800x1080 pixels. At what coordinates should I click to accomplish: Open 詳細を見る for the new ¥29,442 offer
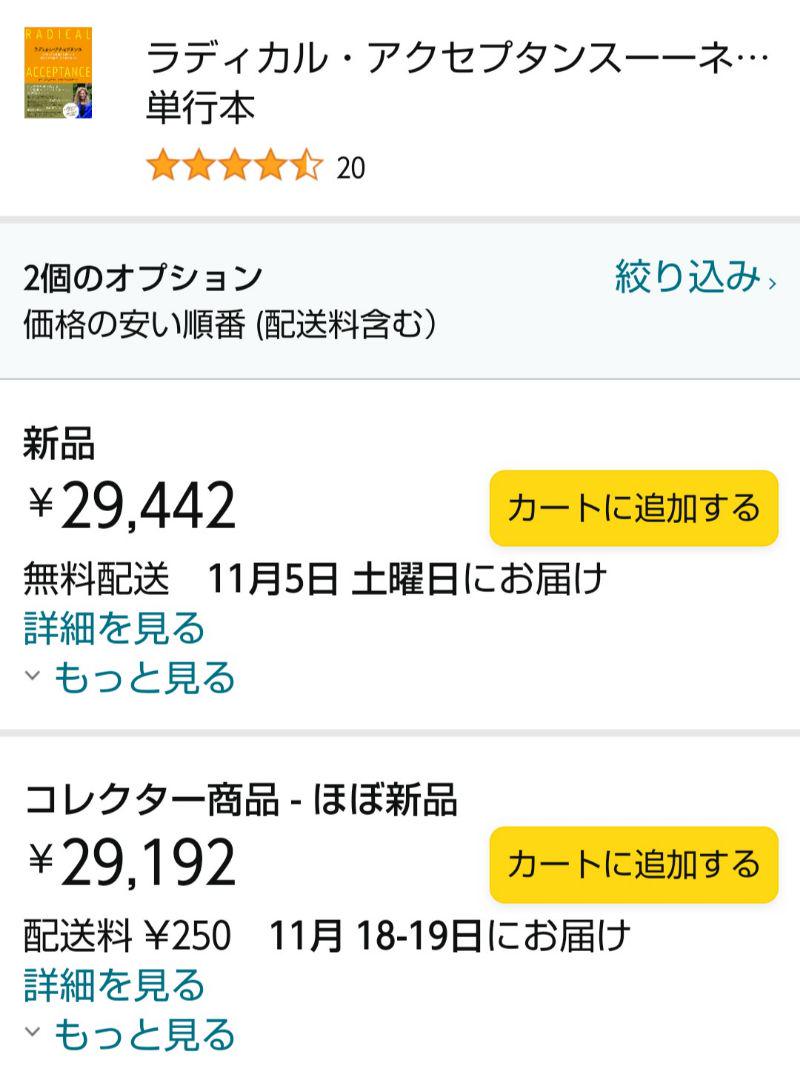click(x=114, y=627)
